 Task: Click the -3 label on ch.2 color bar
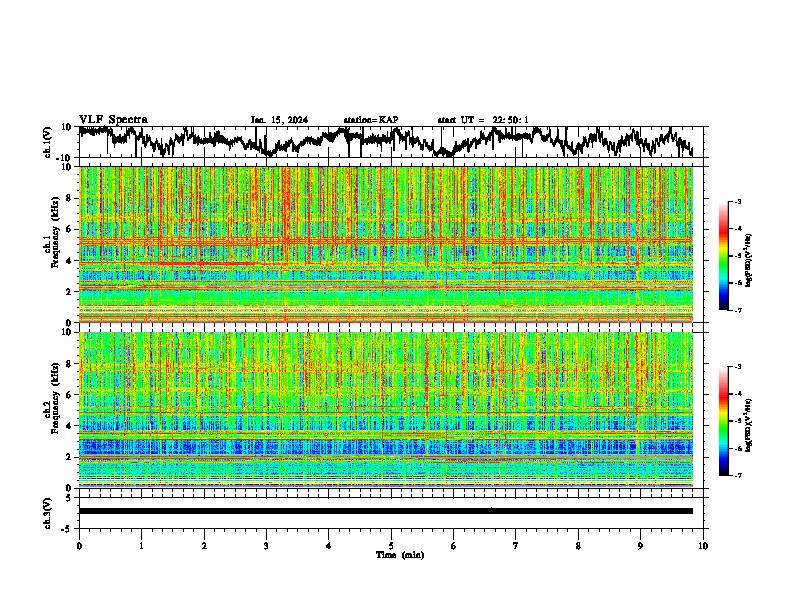point(738,367)
